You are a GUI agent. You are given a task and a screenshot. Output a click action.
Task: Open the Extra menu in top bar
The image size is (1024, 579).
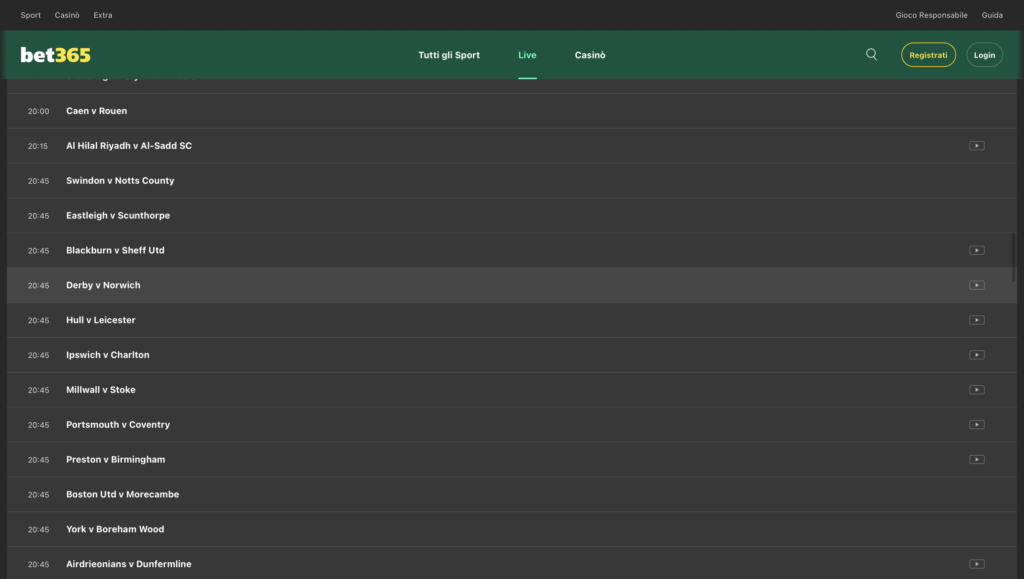click(x=103, y=15)
